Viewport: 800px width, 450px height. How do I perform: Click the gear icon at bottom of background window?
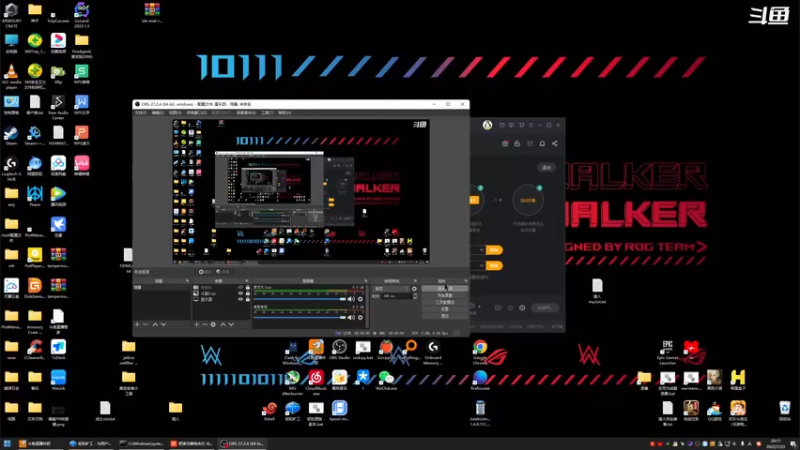point(522,308)
